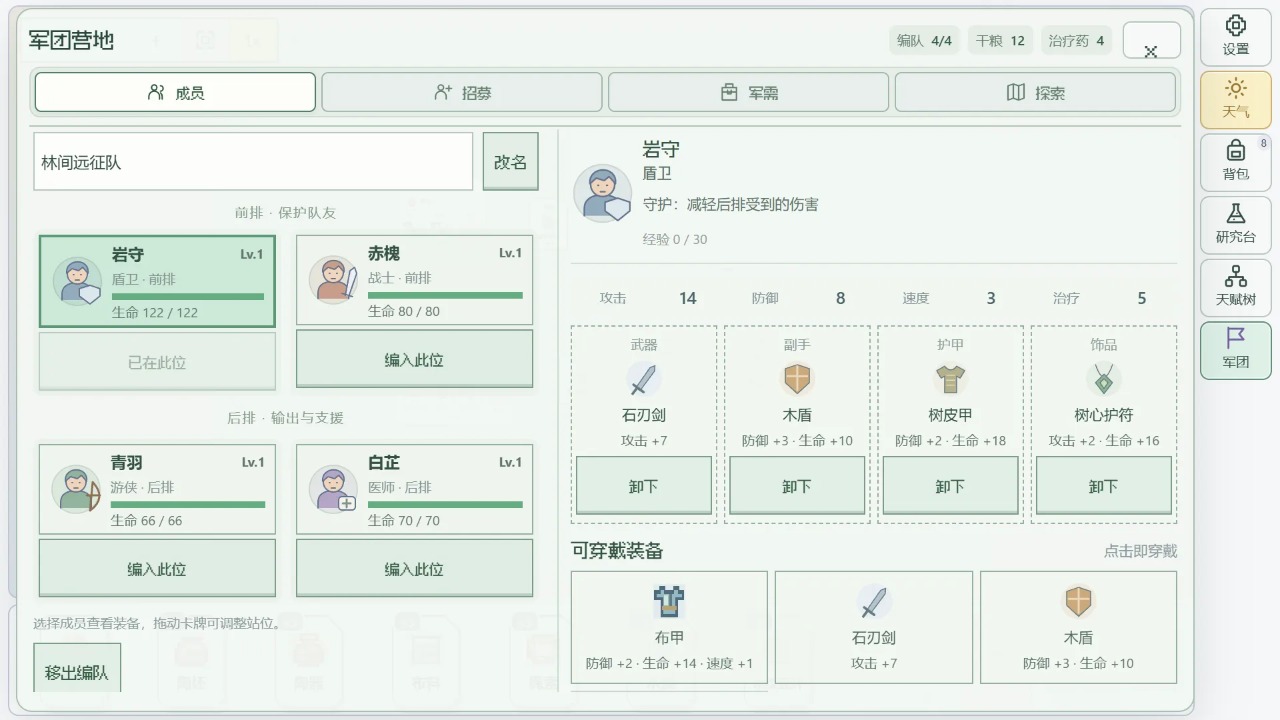
Task: Open the 天赋树 talent tree icon
Action: (1236, 276)
